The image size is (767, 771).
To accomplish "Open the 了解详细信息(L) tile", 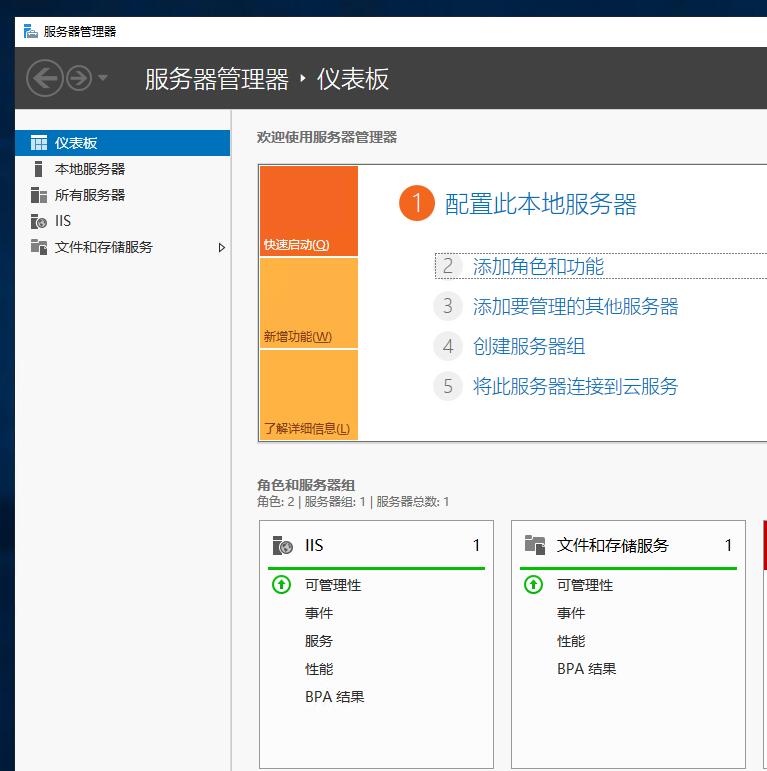I will point(309,395).
